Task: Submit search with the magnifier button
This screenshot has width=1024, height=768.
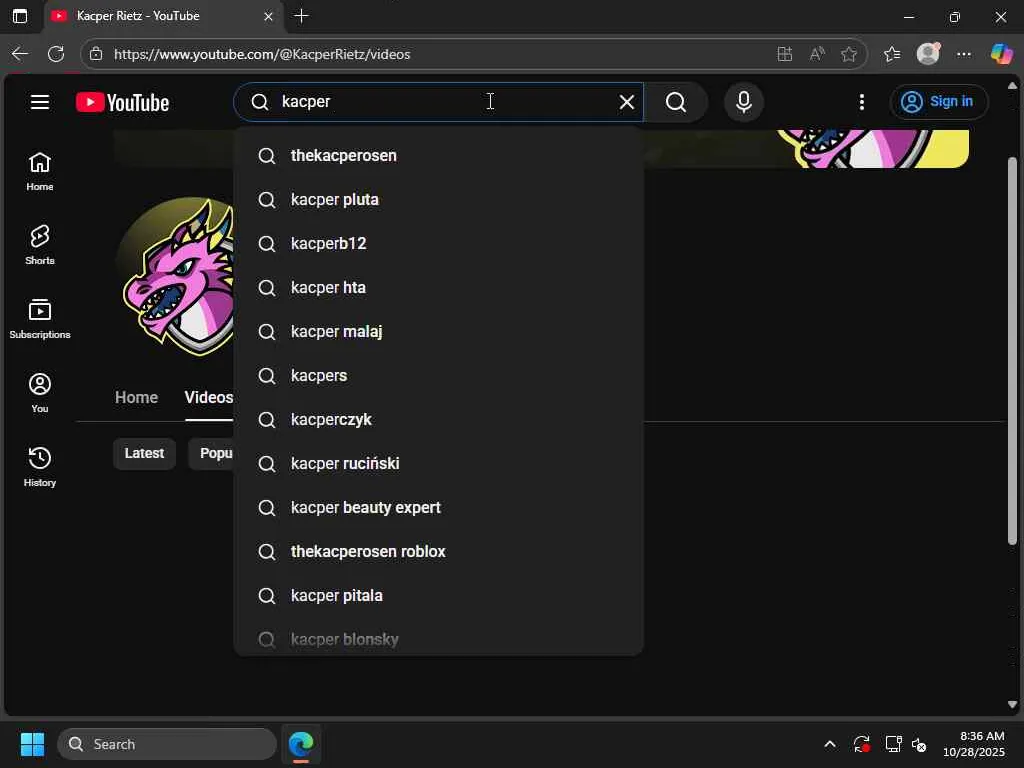Action: [x=676, y=102]
